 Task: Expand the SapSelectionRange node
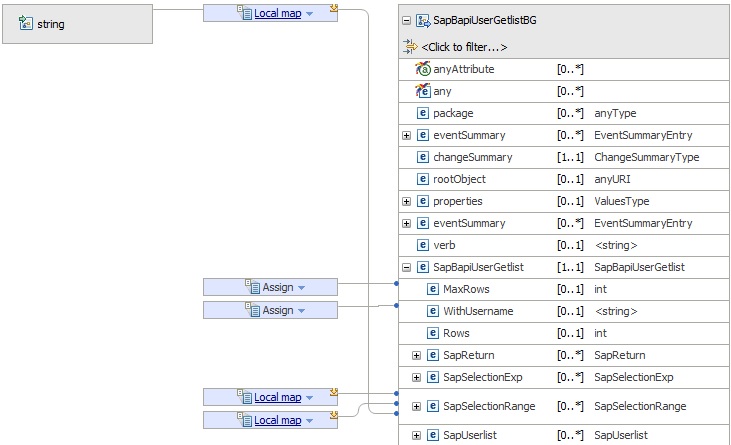[x=416, y=407]
